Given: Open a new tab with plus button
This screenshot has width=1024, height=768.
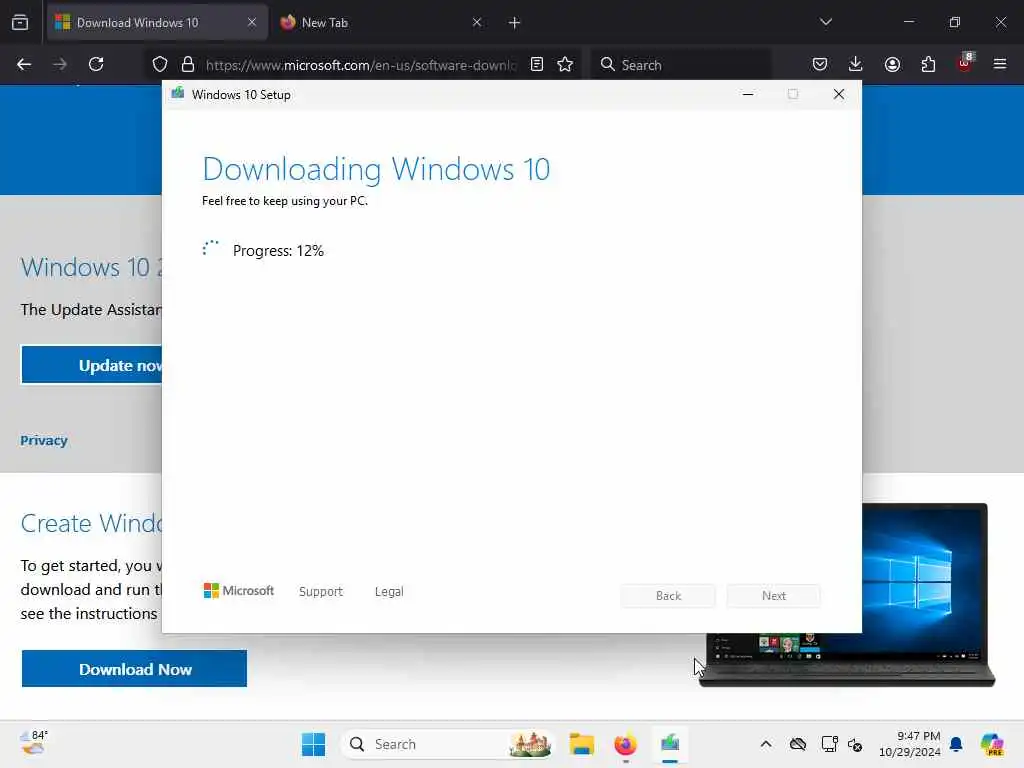Looking at the screenshot, I should (514, 23).
